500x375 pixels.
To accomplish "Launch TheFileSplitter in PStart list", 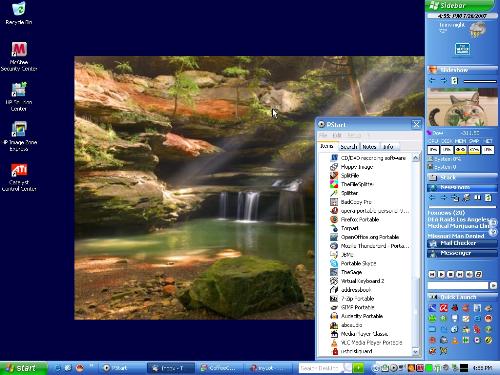I will click(351, 184).
